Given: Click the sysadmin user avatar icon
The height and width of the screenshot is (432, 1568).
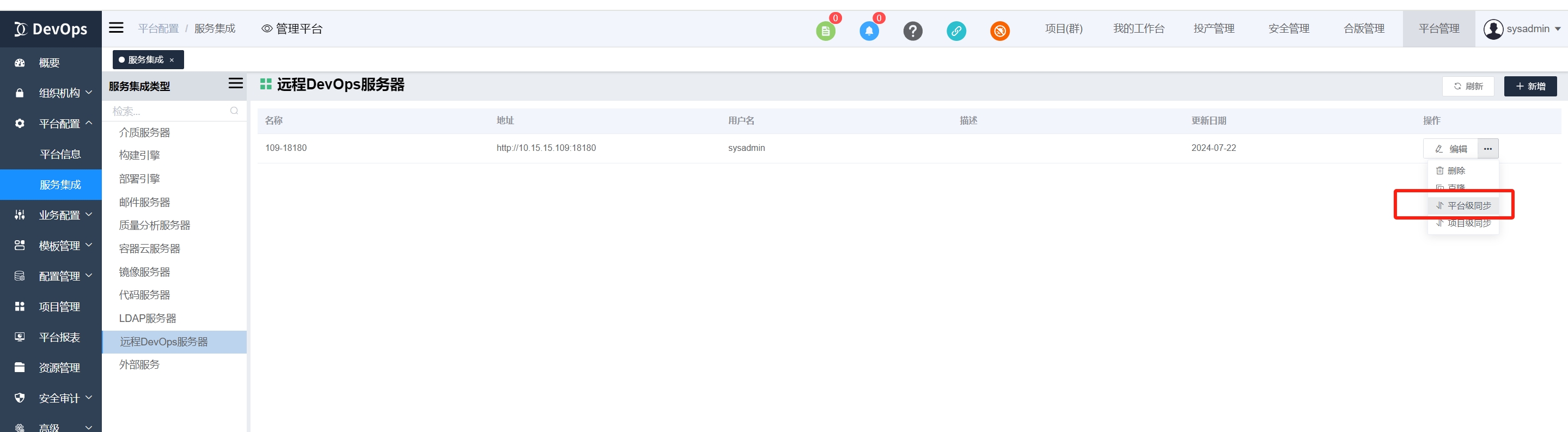Looking at the screenshot, I should (x=1493, y=29).
